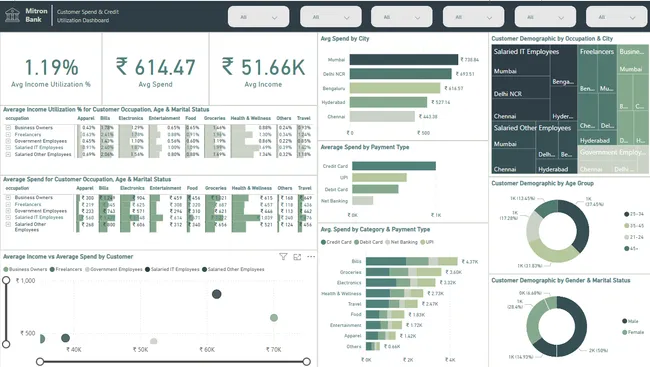
Task: Open the first 'All' slicer dropdown in header
Action: [259, 17]
